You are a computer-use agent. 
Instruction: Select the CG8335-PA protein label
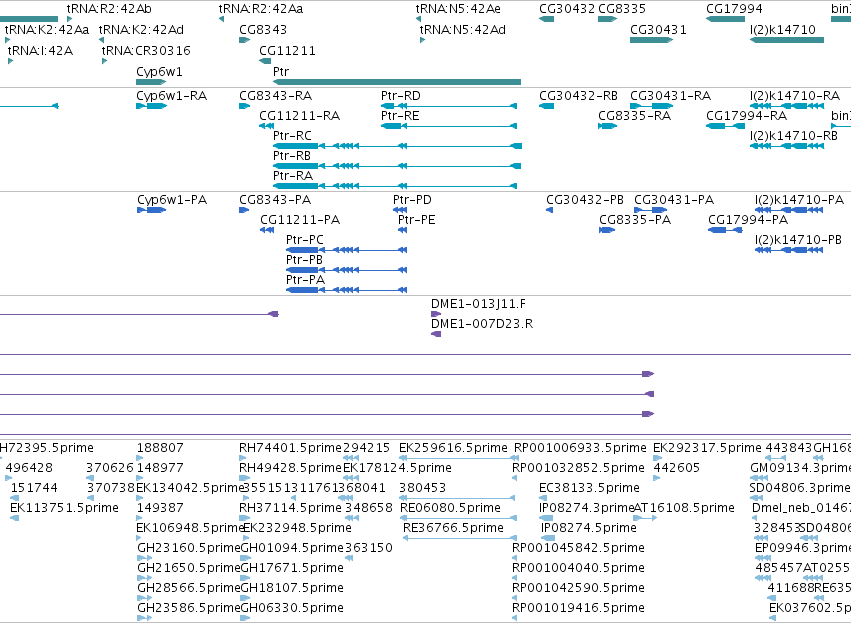(635, 220)
